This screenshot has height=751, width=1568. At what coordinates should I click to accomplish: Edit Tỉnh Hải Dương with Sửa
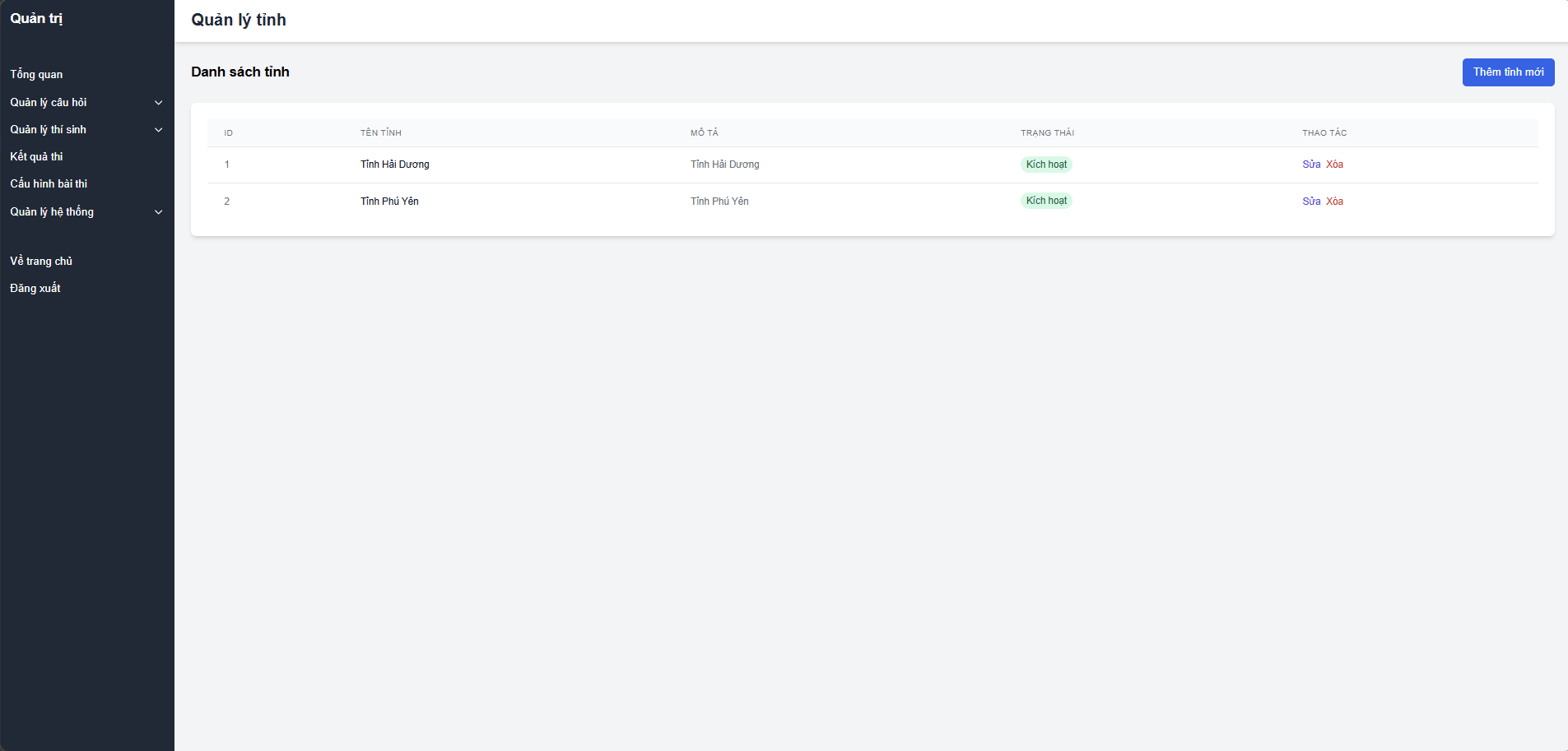pos(1311,165)
